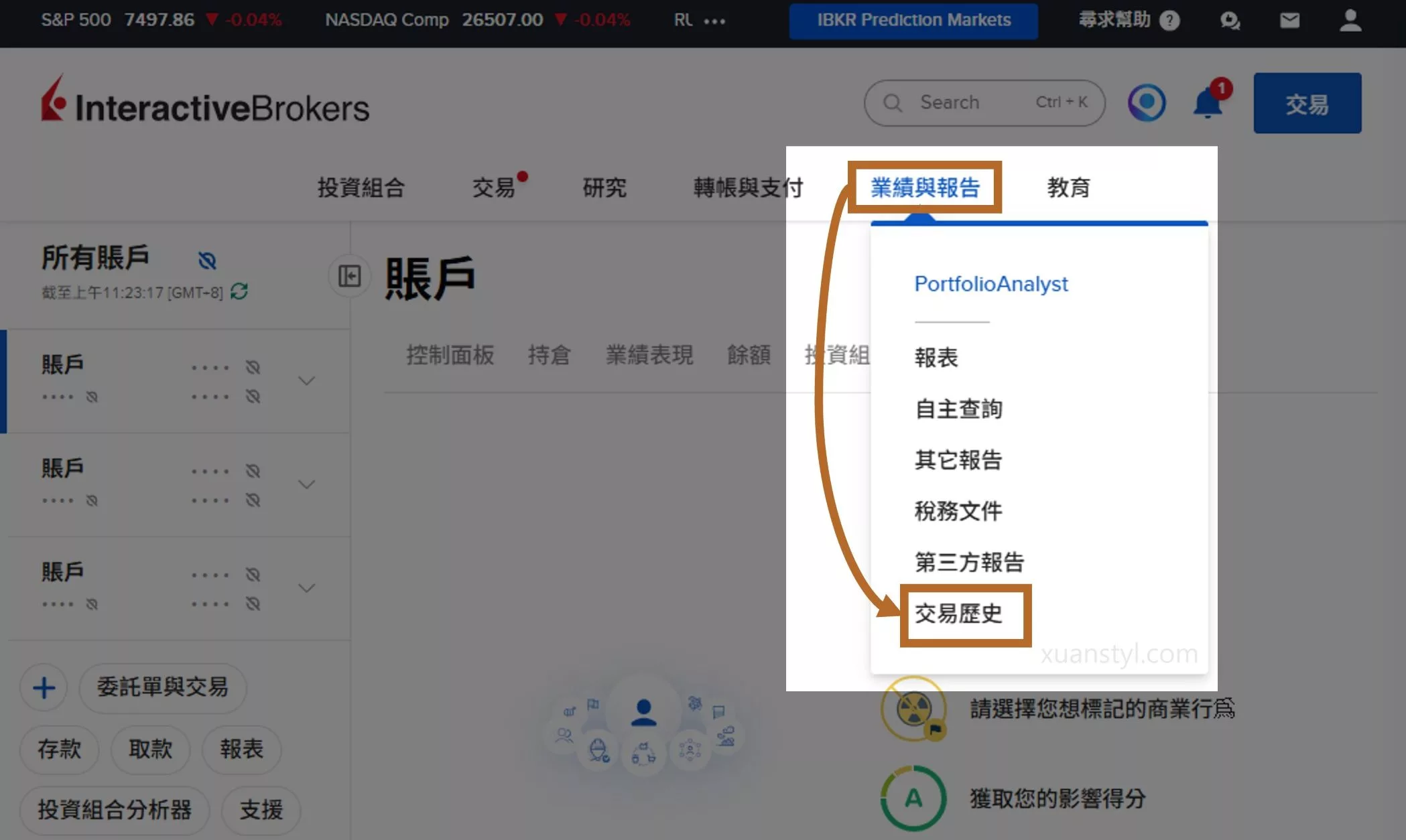Open the 業績與報告 dropdown menu
This screenshot has width=1406, height=840.
(925, 188)
